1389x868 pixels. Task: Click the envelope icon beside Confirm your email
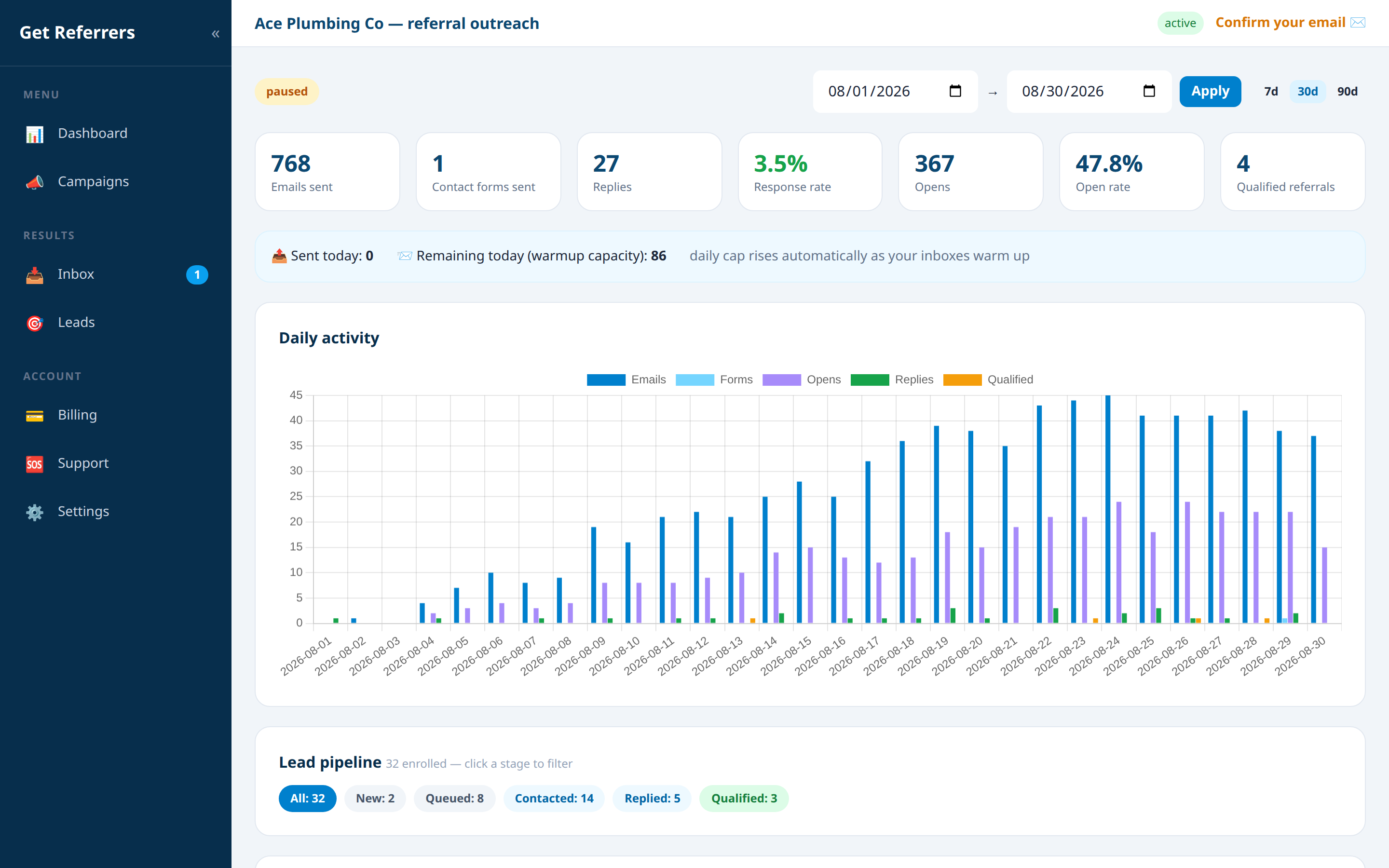pyautogui.click(x=1358, y=22)
